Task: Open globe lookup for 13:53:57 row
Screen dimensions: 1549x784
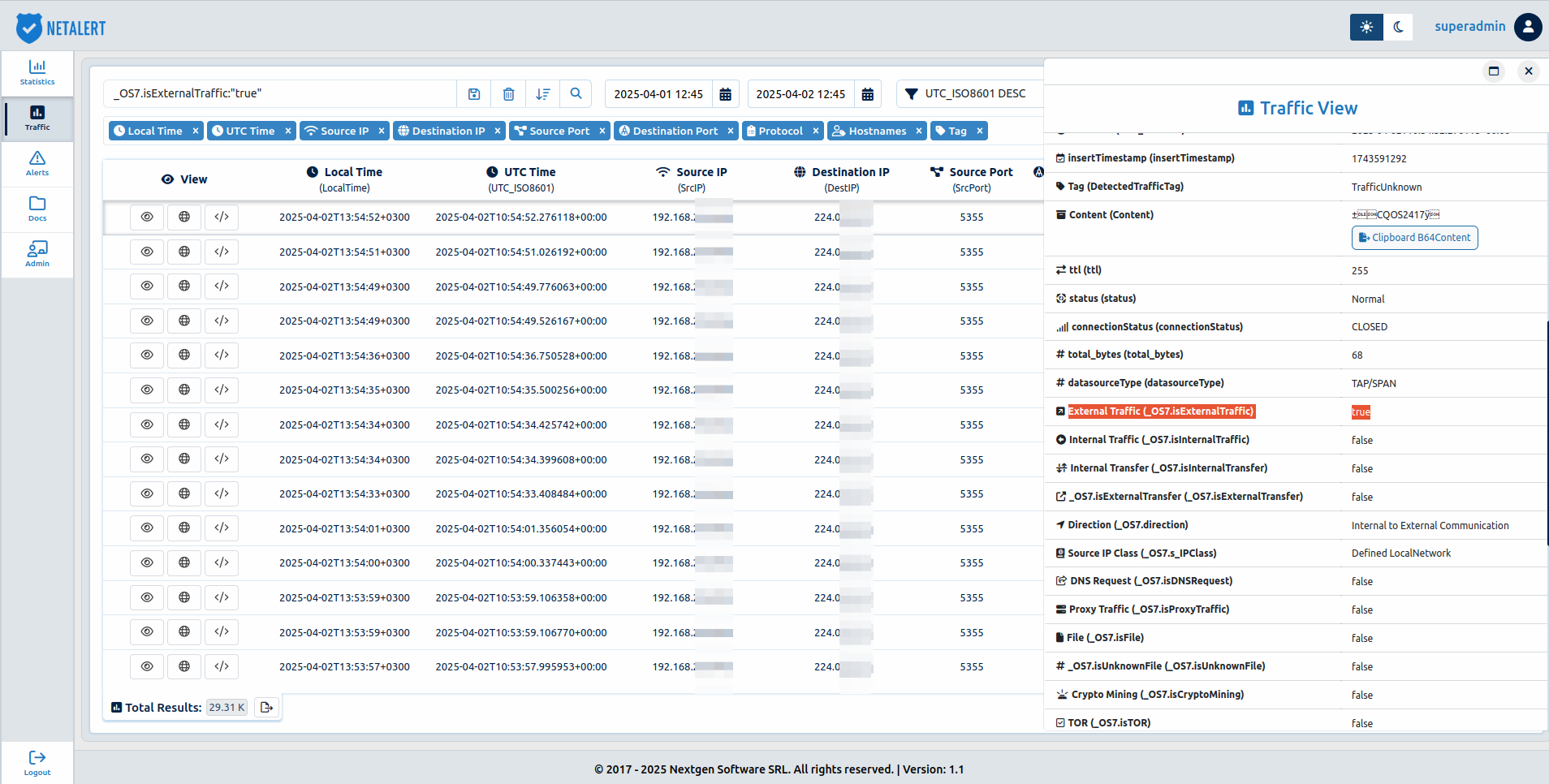Action: click(184, 666)
